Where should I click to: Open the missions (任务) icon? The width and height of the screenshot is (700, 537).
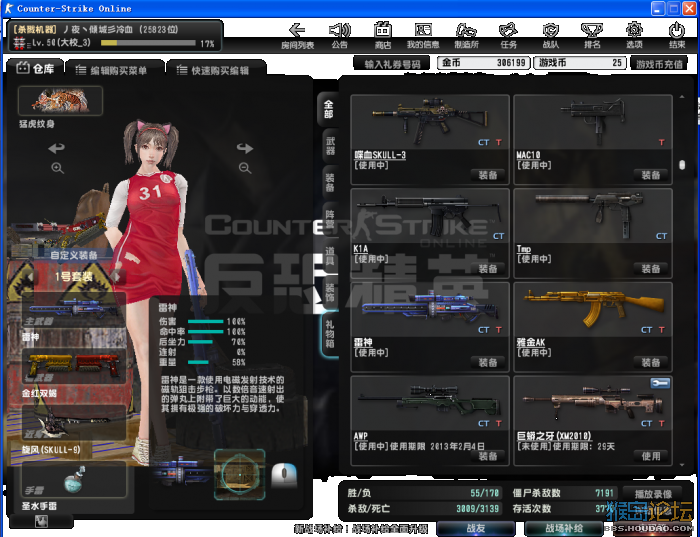tap(508, 36)
